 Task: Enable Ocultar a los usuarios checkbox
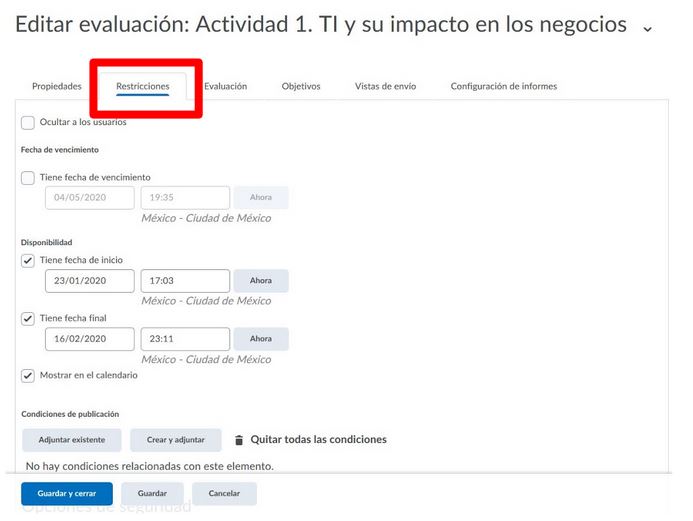pos(28,122)
